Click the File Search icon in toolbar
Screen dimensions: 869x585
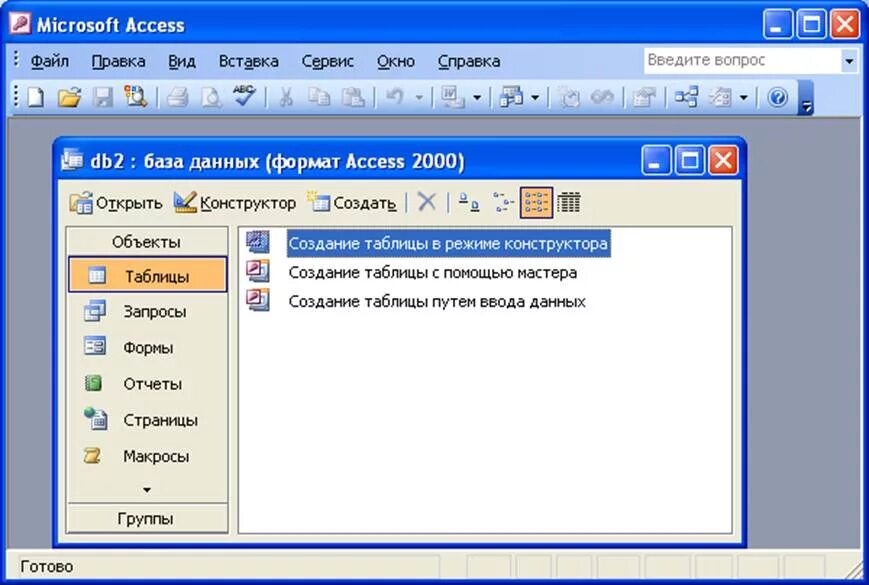pyautogui.click(x=135, y=98)
